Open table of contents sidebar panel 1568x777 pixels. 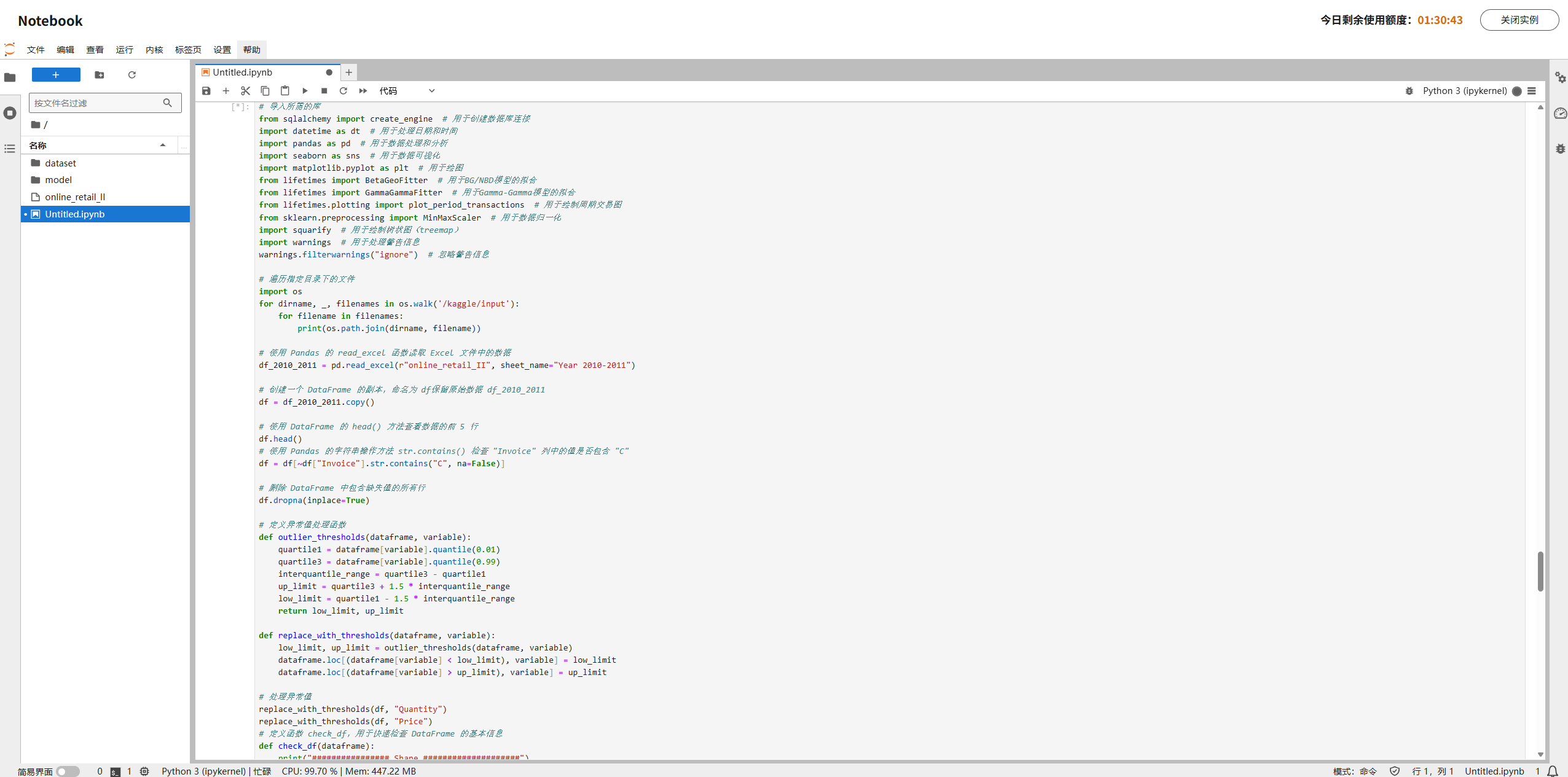click(x=10, y=149)
